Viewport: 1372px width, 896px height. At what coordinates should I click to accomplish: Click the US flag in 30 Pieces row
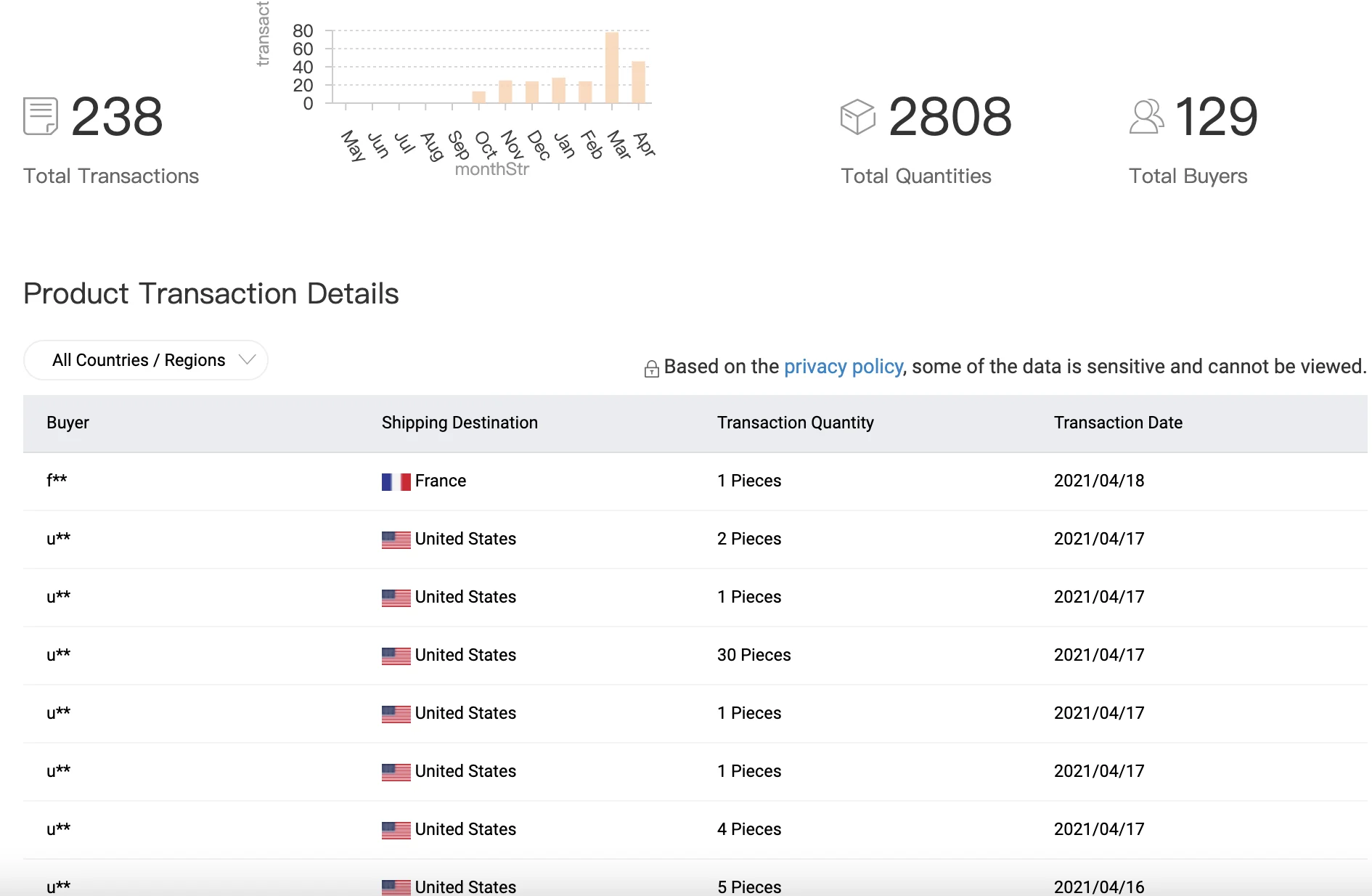396,656
